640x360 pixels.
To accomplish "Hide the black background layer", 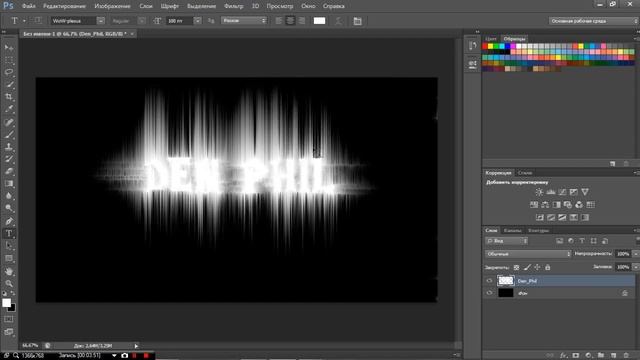I will point(489,293).
